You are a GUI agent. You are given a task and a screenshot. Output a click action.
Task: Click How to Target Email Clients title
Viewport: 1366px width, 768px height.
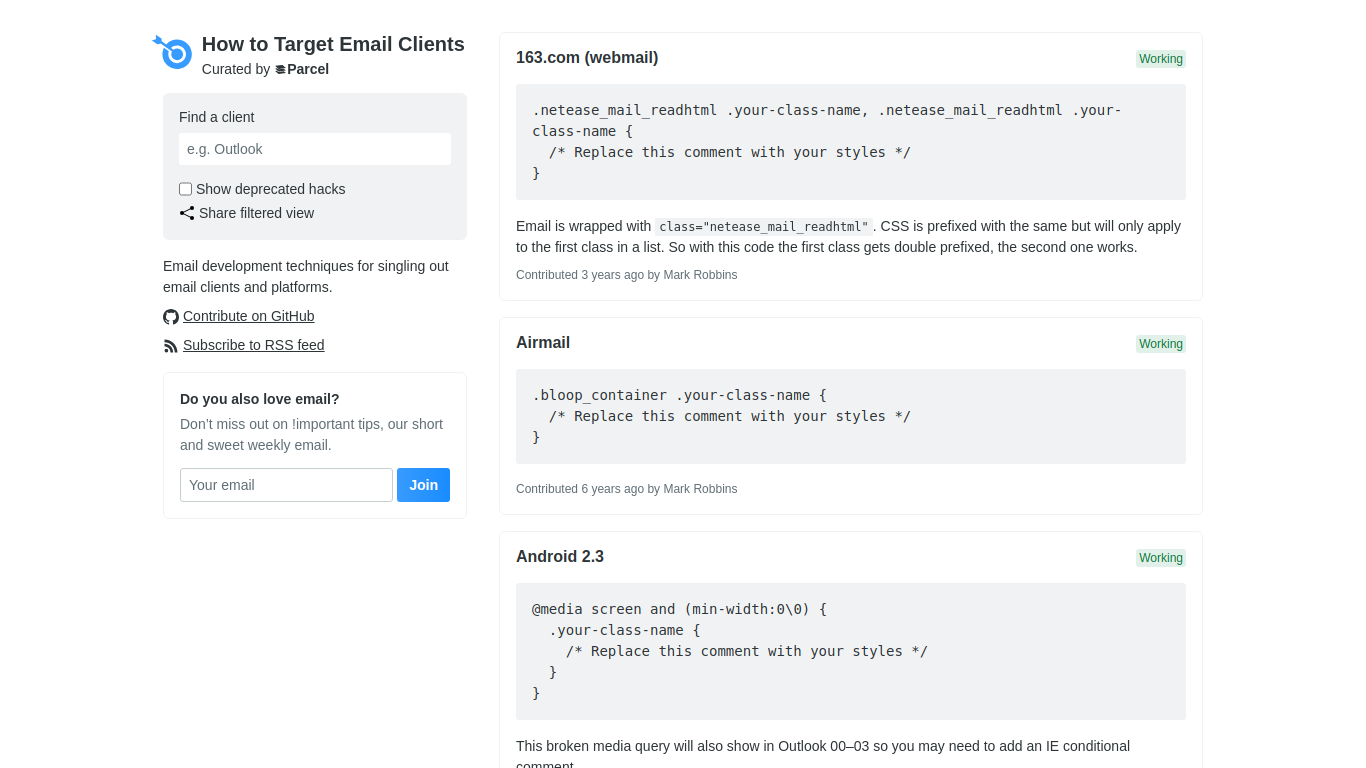(x=333, y=44)
